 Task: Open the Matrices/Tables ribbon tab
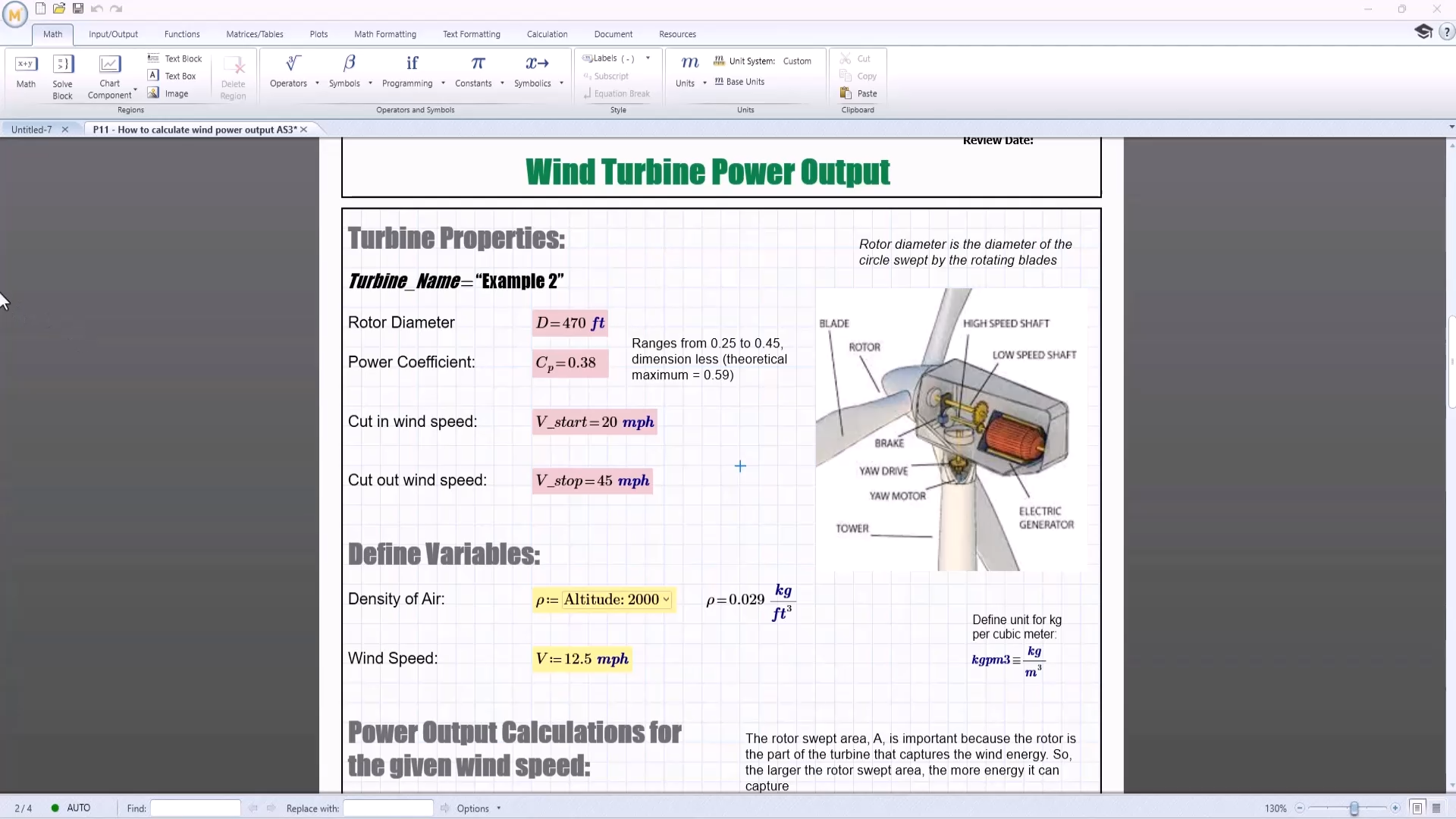[x=255, y=34]
